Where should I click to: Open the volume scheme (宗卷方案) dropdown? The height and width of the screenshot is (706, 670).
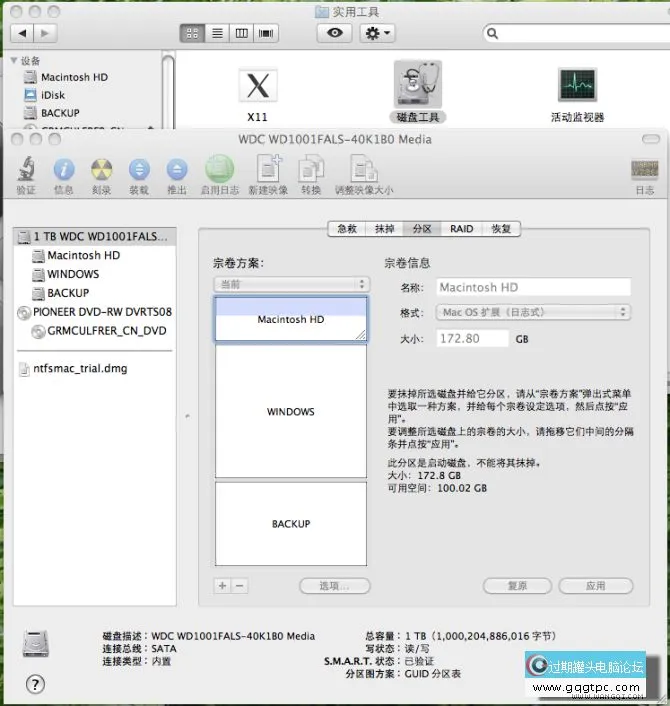[x=291, y=284]
